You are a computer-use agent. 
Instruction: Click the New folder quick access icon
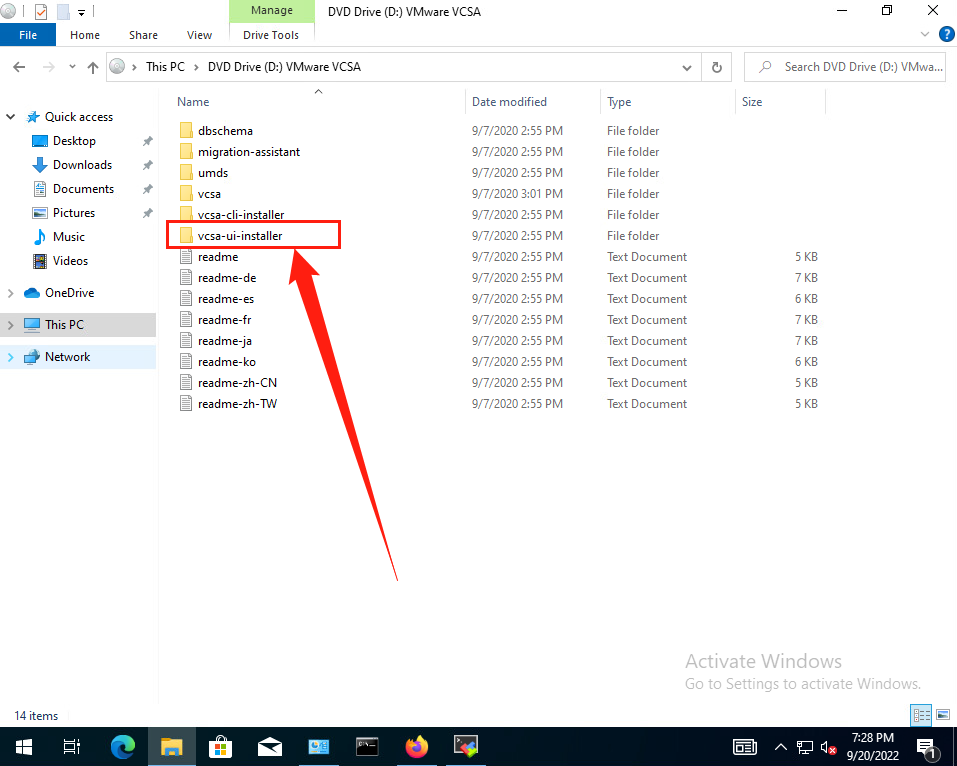click(x=63, y=11)
